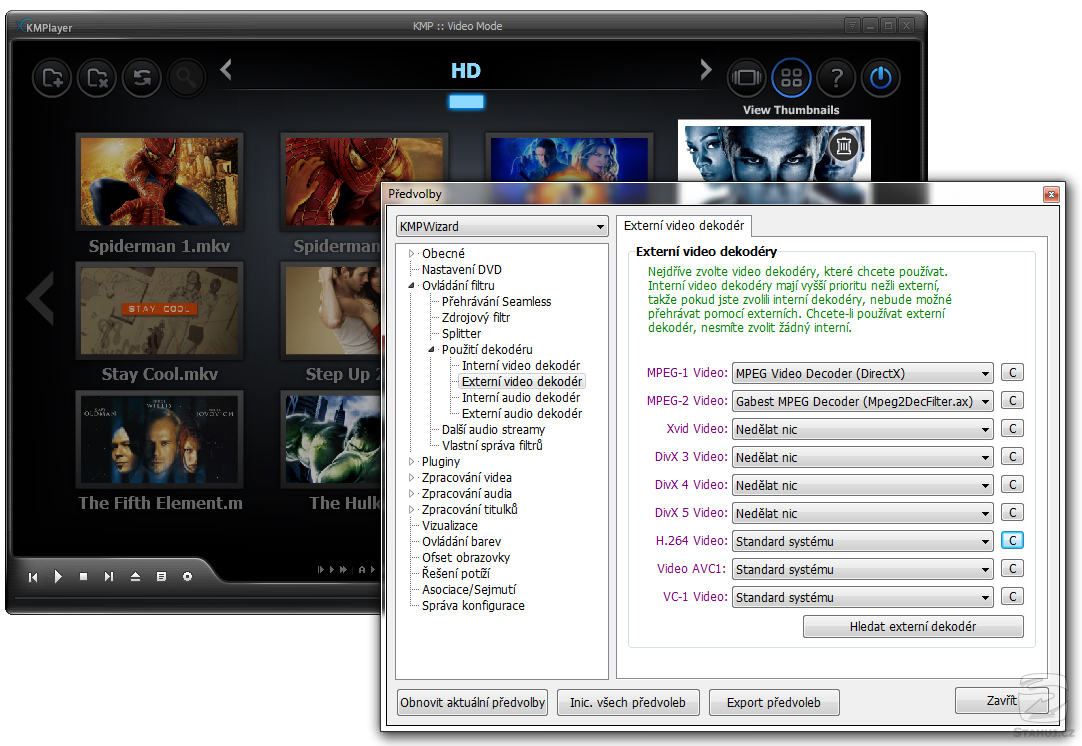Collapse the Použití dekodéru tree node
Image resolution: width=1082 pixels, height=746 pixels.
click(431, 349)
